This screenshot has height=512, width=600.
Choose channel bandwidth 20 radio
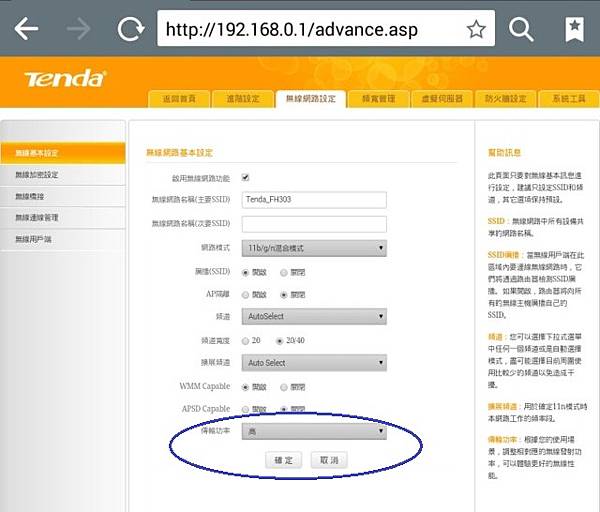click(x=246, y=341)
